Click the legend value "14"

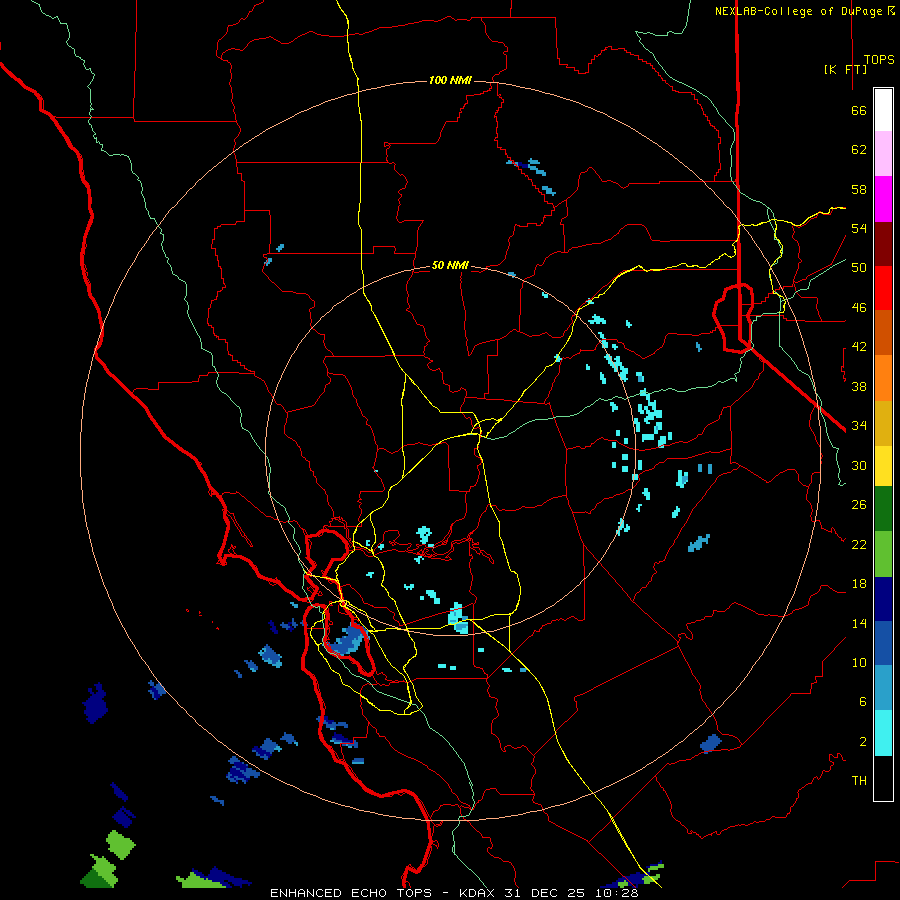click(x=859, y=623)
